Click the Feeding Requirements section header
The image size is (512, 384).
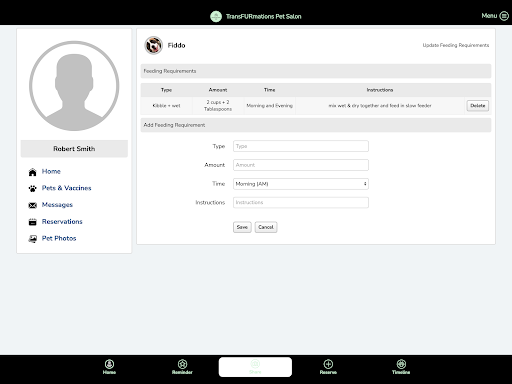click(x=316, y=71)
